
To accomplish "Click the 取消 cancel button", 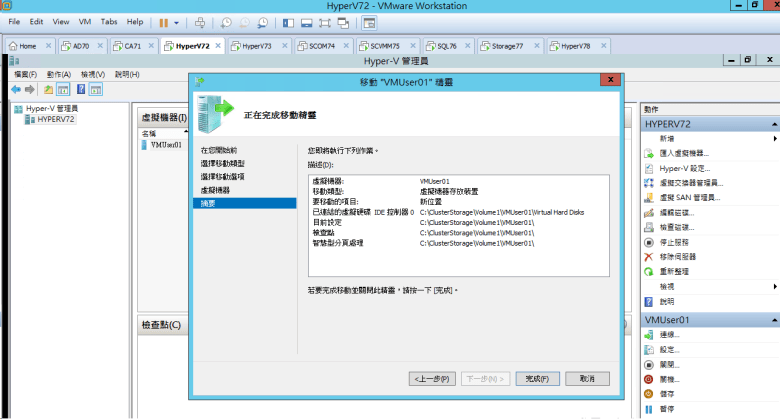I will 587,379.
